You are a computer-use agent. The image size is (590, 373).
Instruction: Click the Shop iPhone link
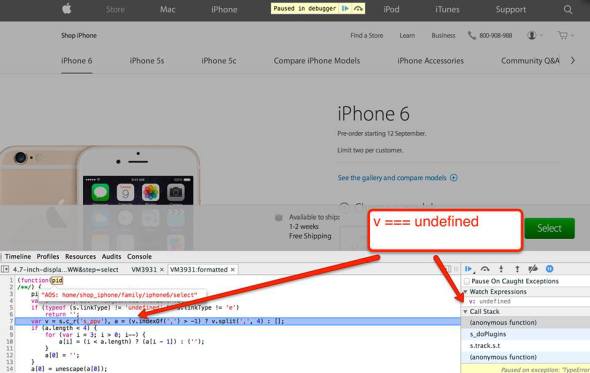pyautogui.click(x=79, y=35)
